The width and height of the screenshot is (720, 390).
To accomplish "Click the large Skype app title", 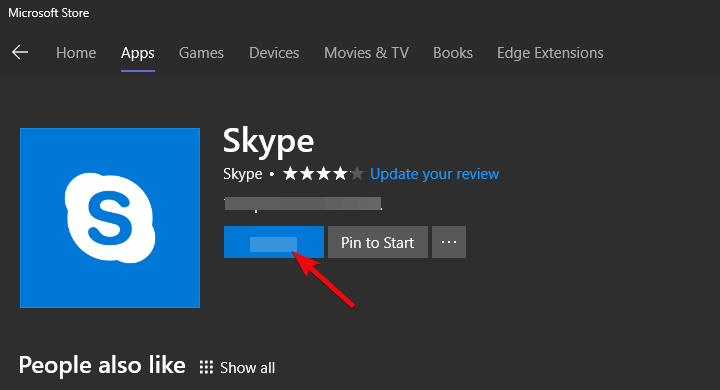I will [268, 141].
